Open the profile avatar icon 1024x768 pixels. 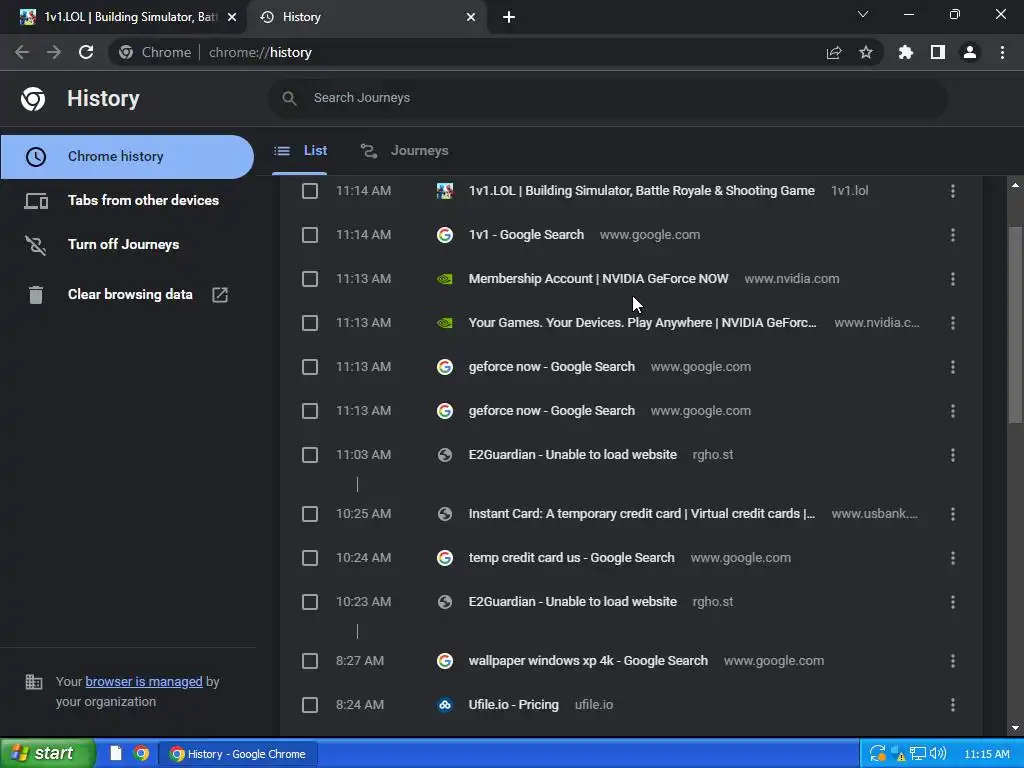coord(970,52)
